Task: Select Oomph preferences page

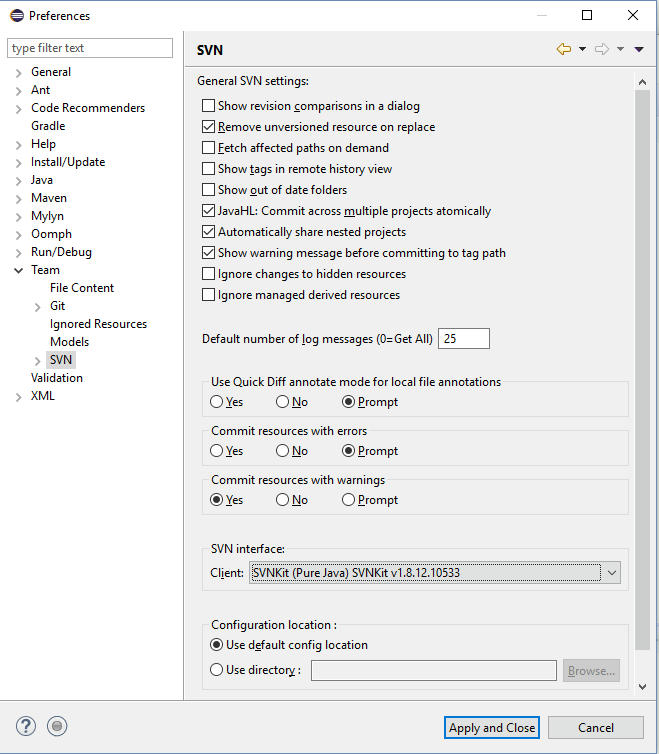Action: click(x=51, y=234)
